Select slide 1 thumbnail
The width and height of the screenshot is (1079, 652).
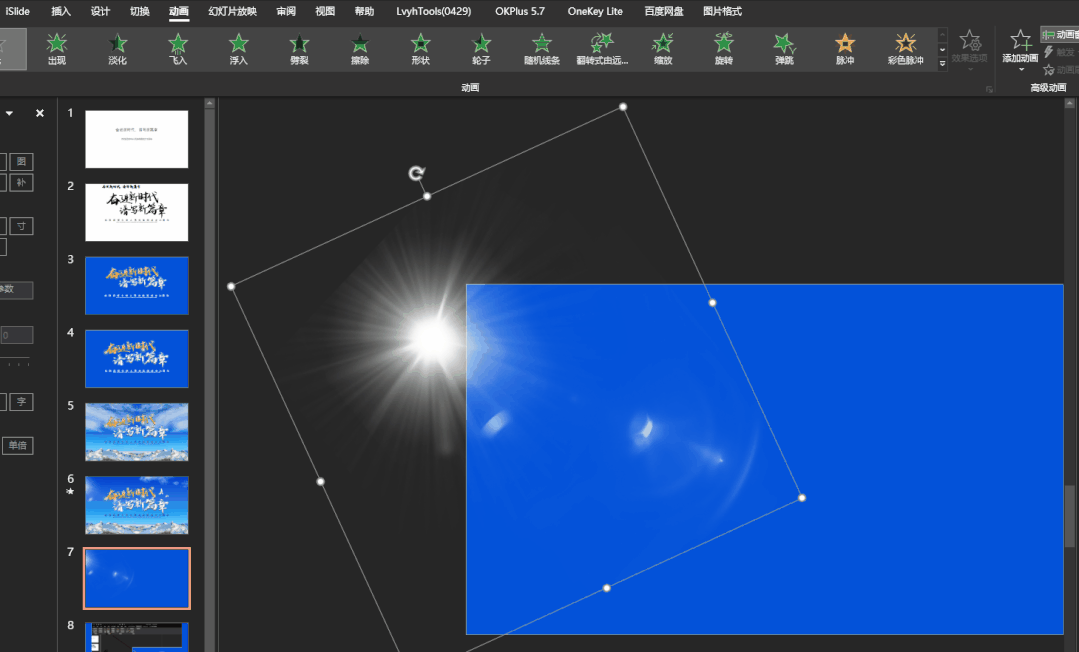click(x=136, y=139)
